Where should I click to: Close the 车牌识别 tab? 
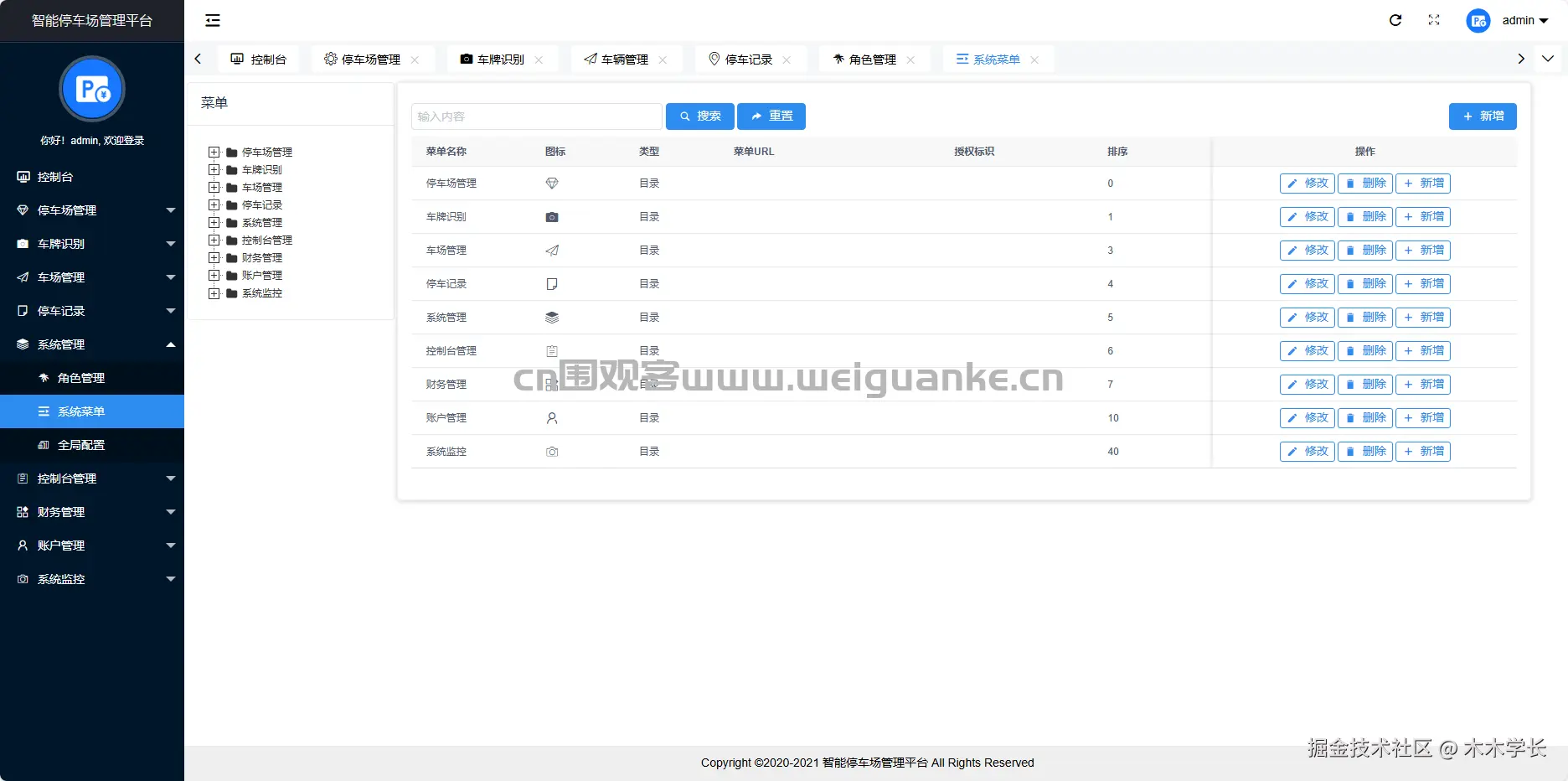pos(539,59)
